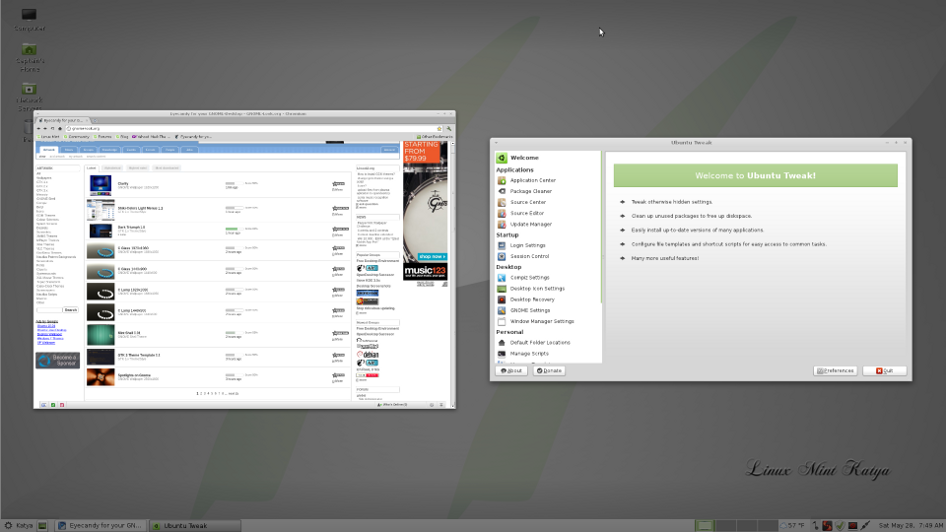Click Become a Sponsor banner
Screen dimensions: 946x532
[x=57, y=361]
